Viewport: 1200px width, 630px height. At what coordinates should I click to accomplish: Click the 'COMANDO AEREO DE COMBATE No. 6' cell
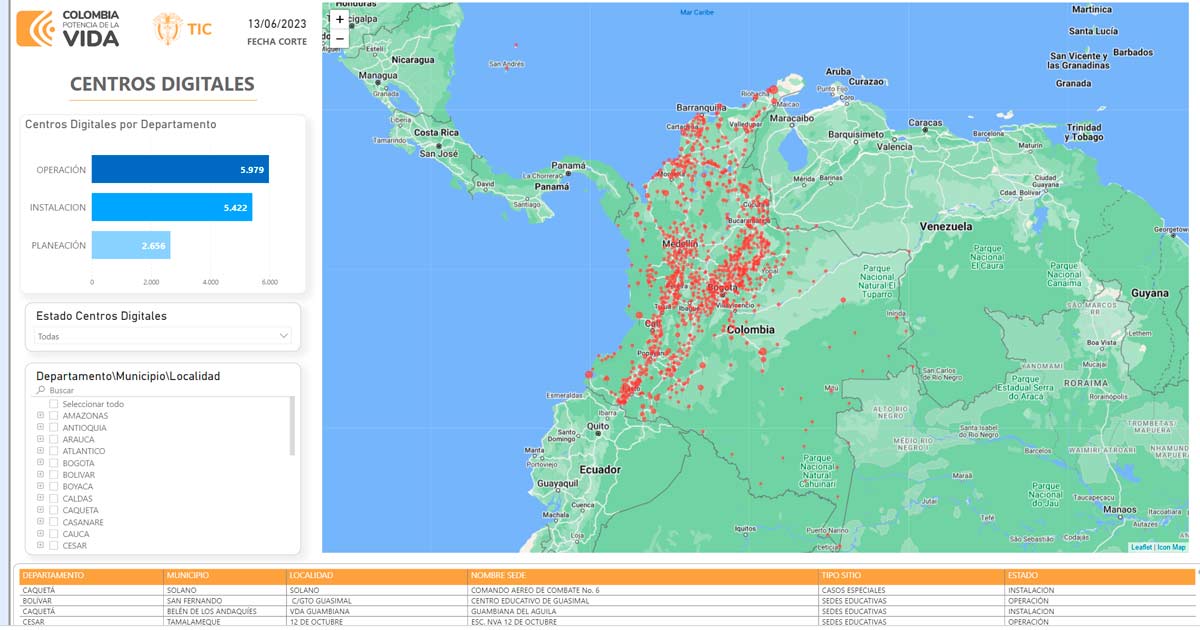(643, 590)
